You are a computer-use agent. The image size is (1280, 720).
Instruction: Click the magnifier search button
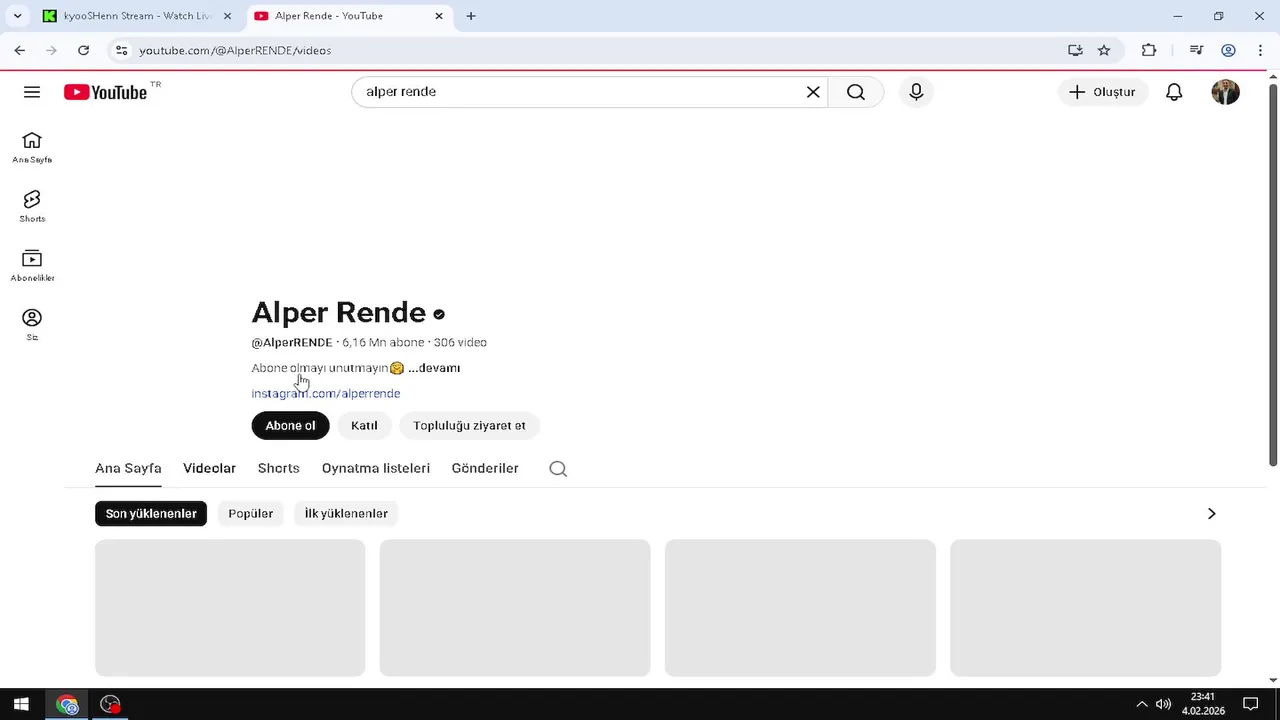click(856, 92)
